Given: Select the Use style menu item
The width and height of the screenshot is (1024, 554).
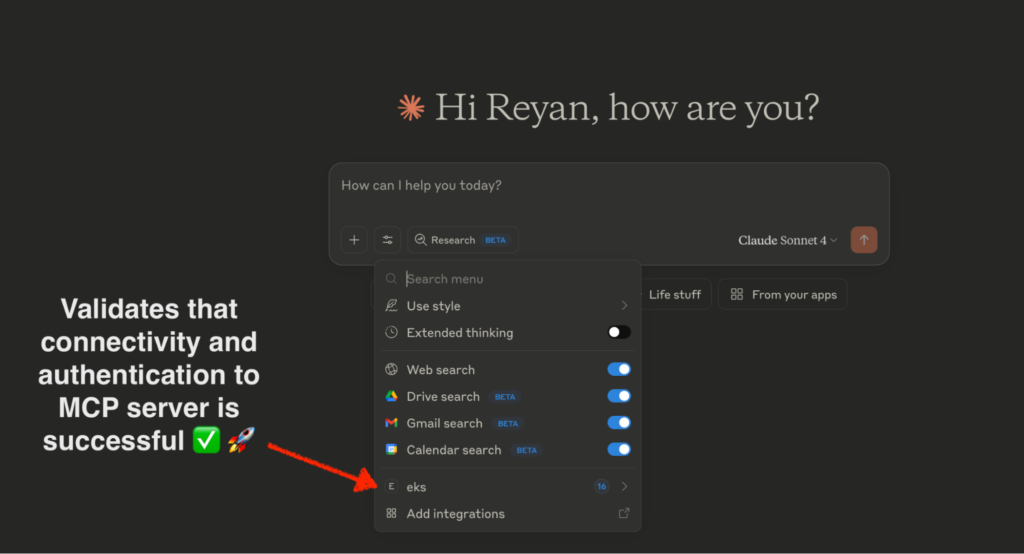Looking at the screenshot, I should 507,306.
